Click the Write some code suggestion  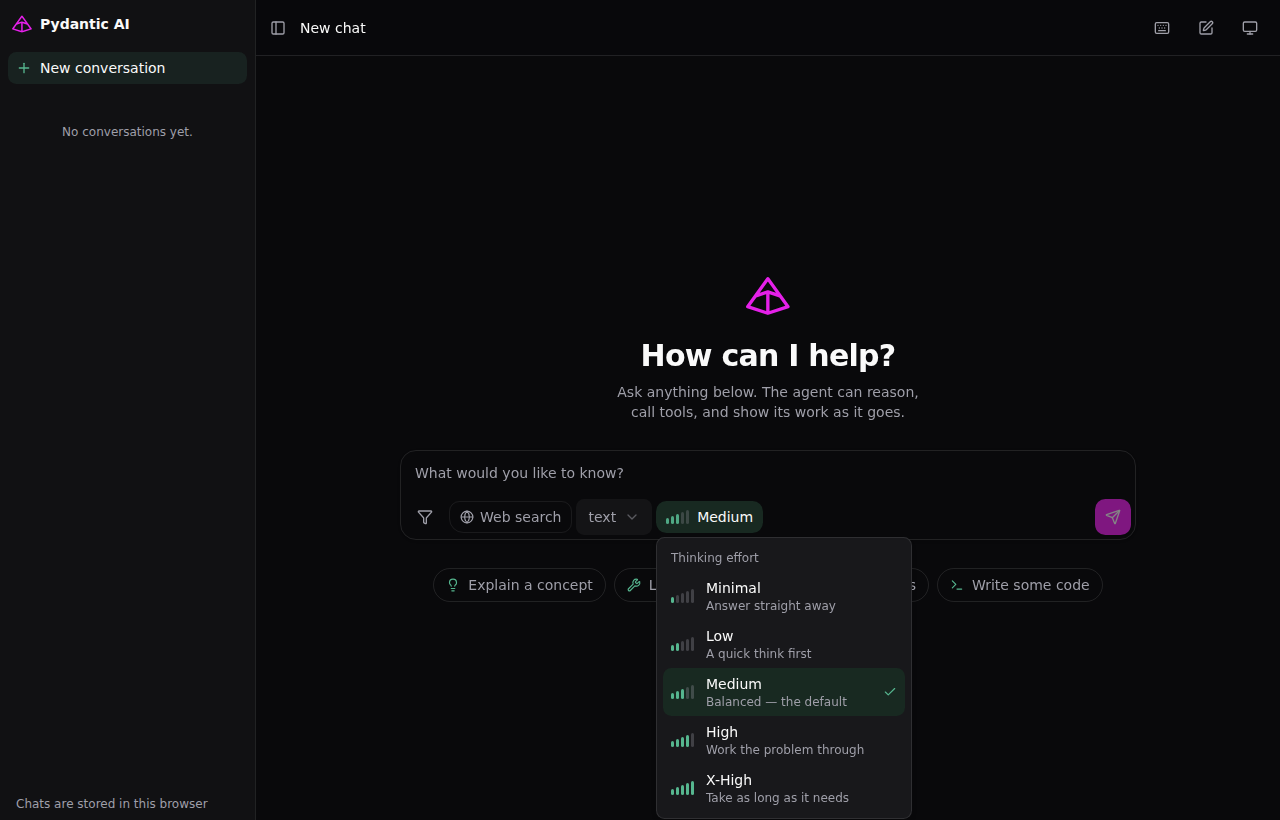1020,585
